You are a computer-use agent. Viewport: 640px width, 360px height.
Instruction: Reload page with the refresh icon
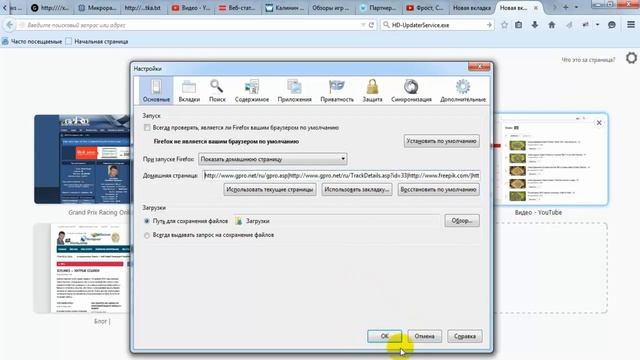[371, 25]
